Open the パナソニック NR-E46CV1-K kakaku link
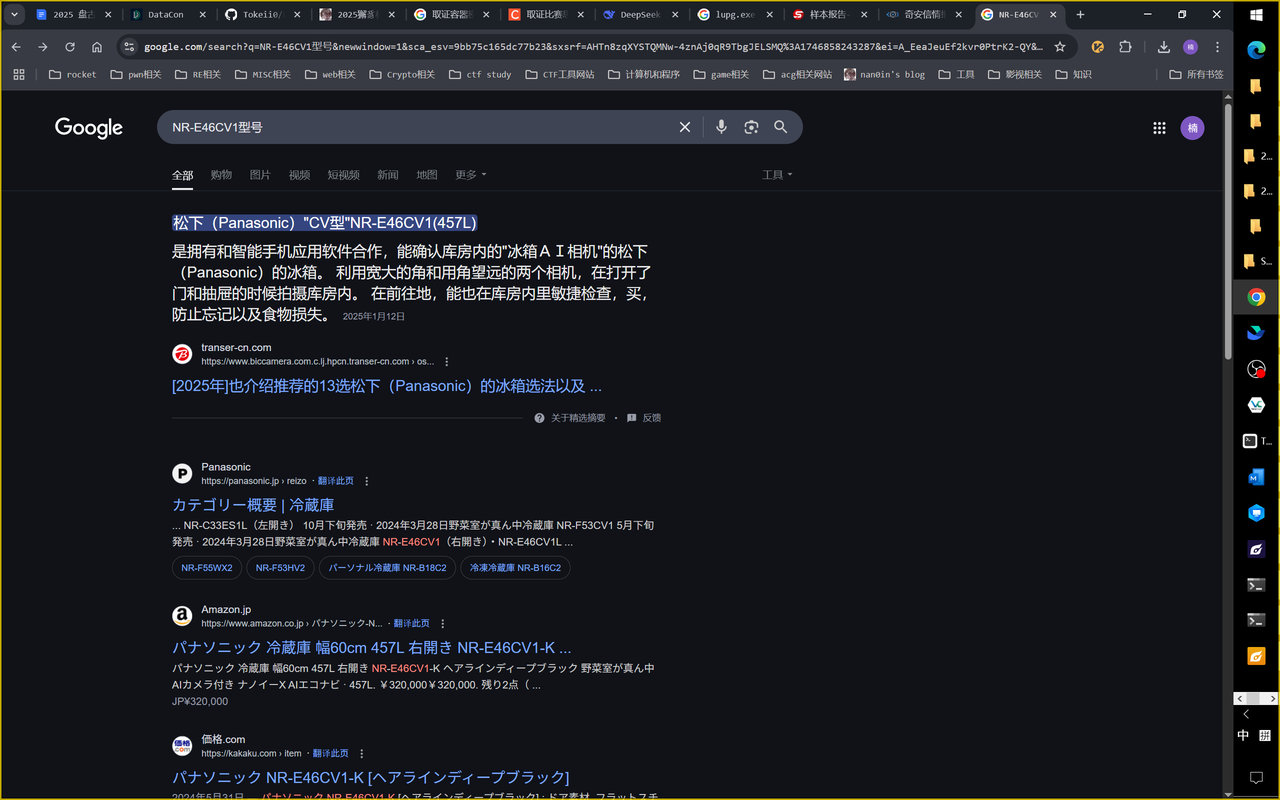 (371, 777)
